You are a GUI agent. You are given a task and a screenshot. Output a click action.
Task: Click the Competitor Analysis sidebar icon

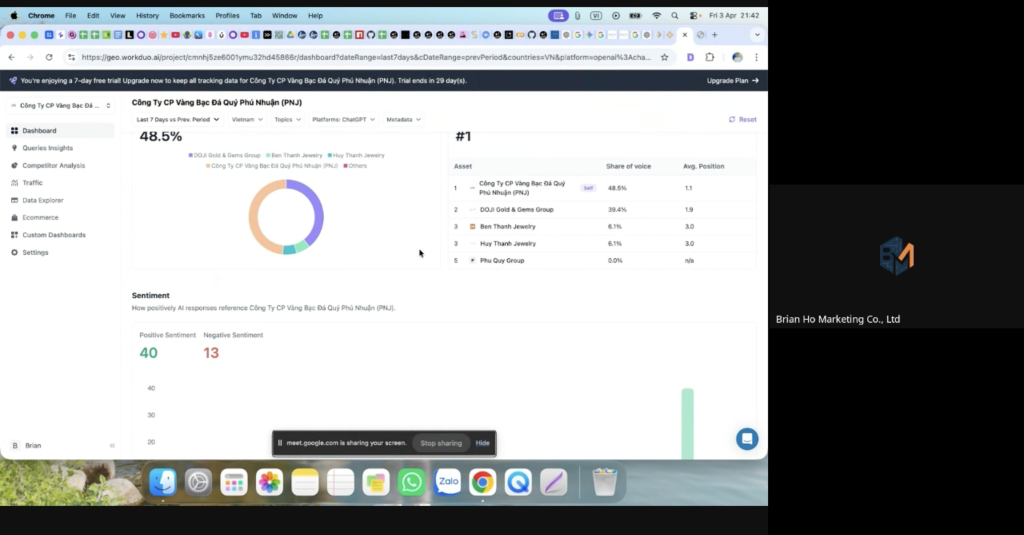14,165
